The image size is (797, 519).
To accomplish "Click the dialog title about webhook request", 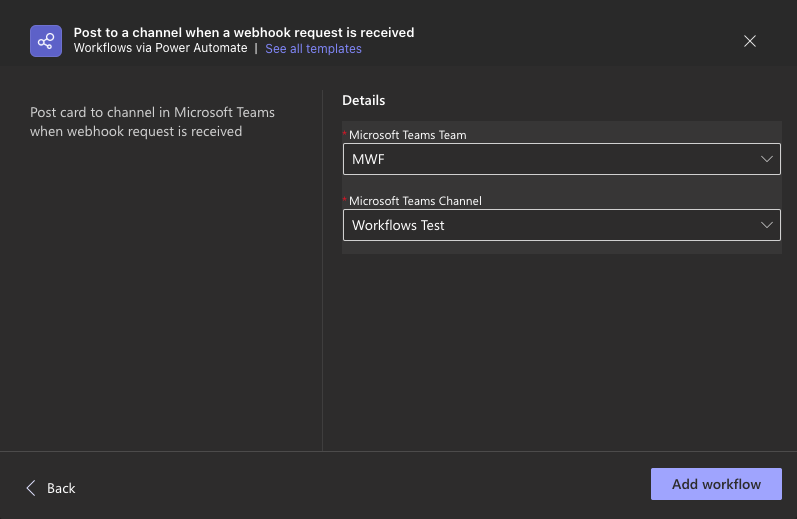I will [x=244, y=32].
